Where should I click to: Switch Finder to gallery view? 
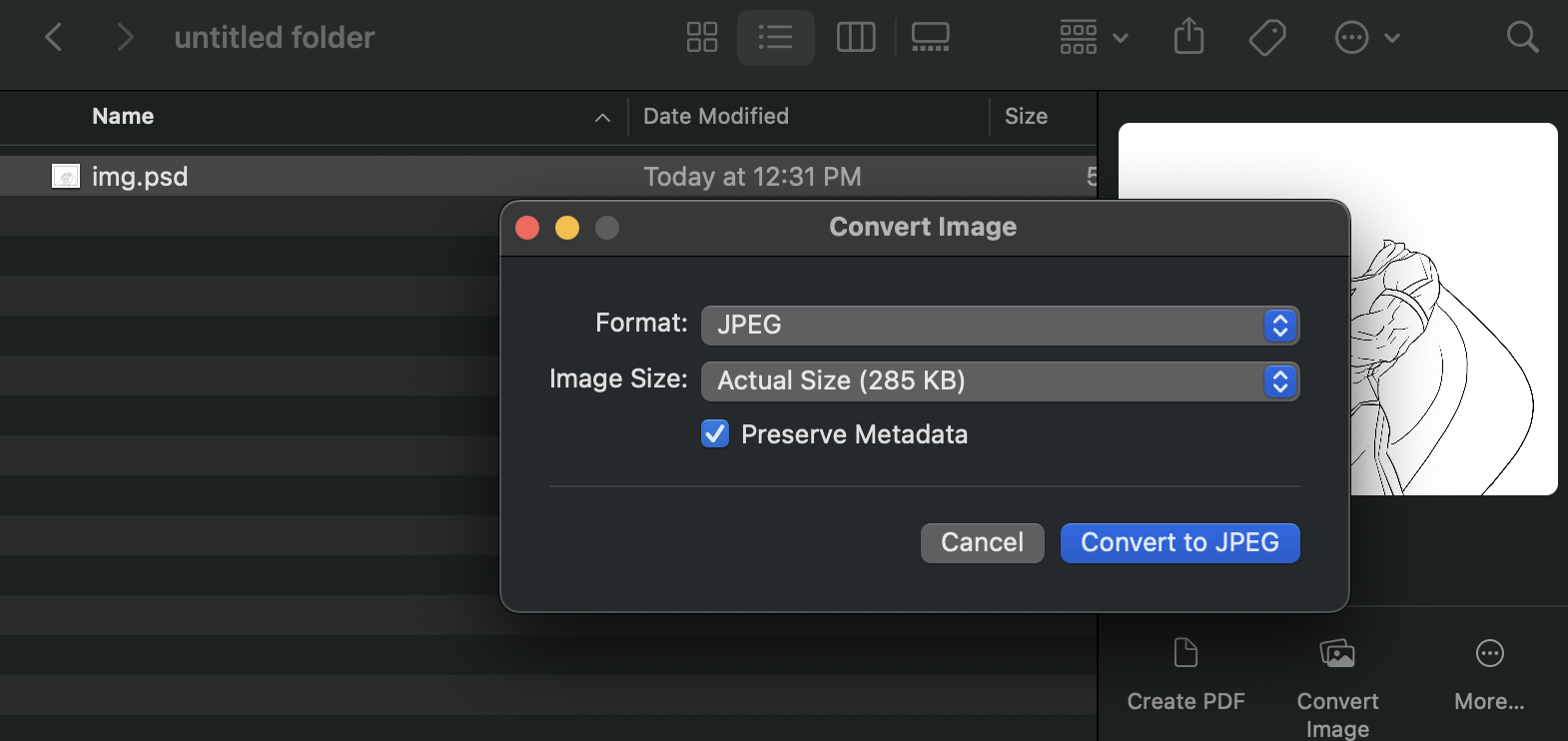pos(930,38)
